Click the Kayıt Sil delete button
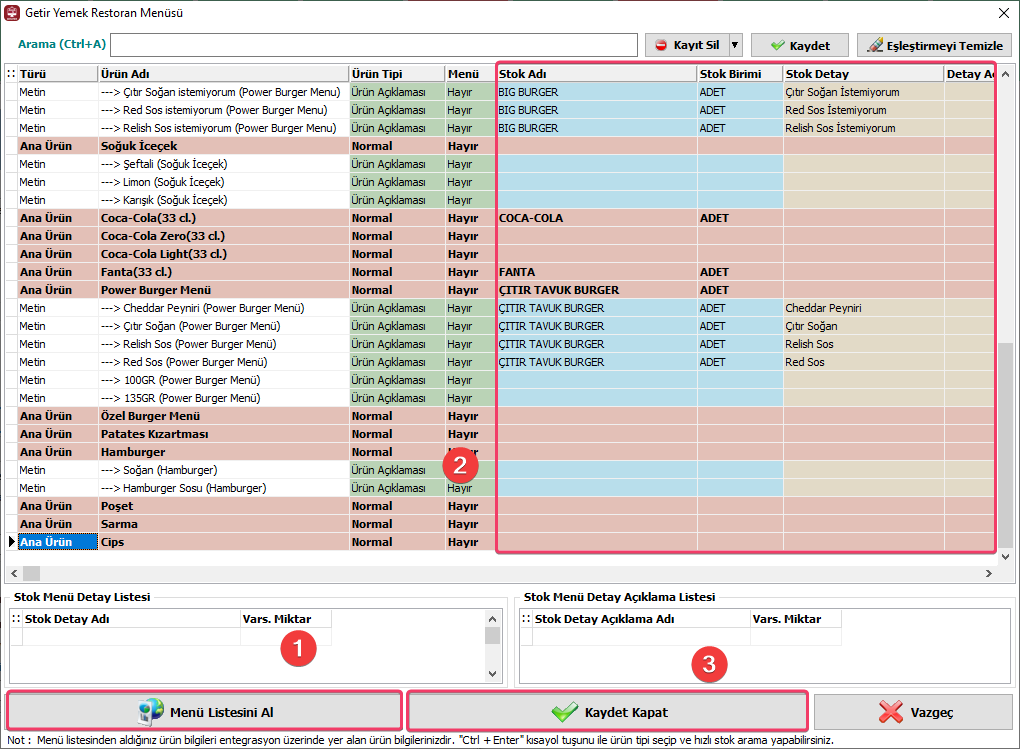The height and width of the screenshot is (749, 1020). coord(687,46)
